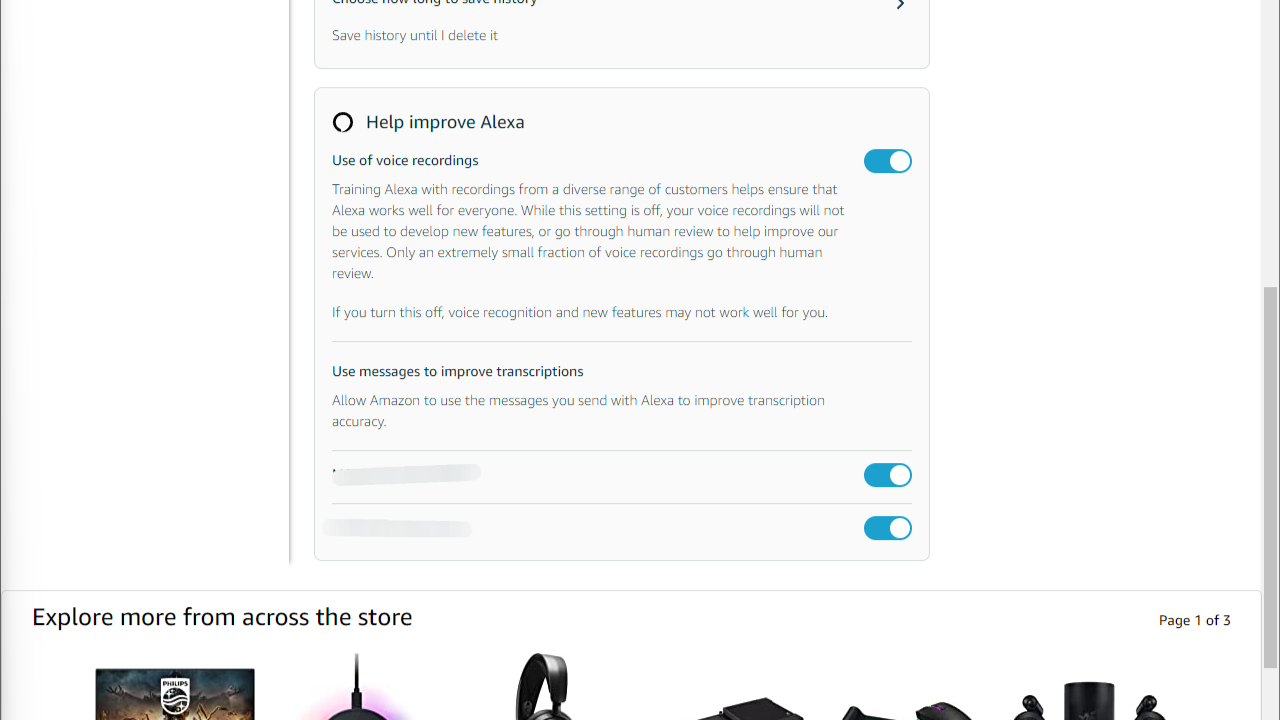Toggle the last switch in Help improve Alexa
This screenshot has height=720, width=1280.
887,528
